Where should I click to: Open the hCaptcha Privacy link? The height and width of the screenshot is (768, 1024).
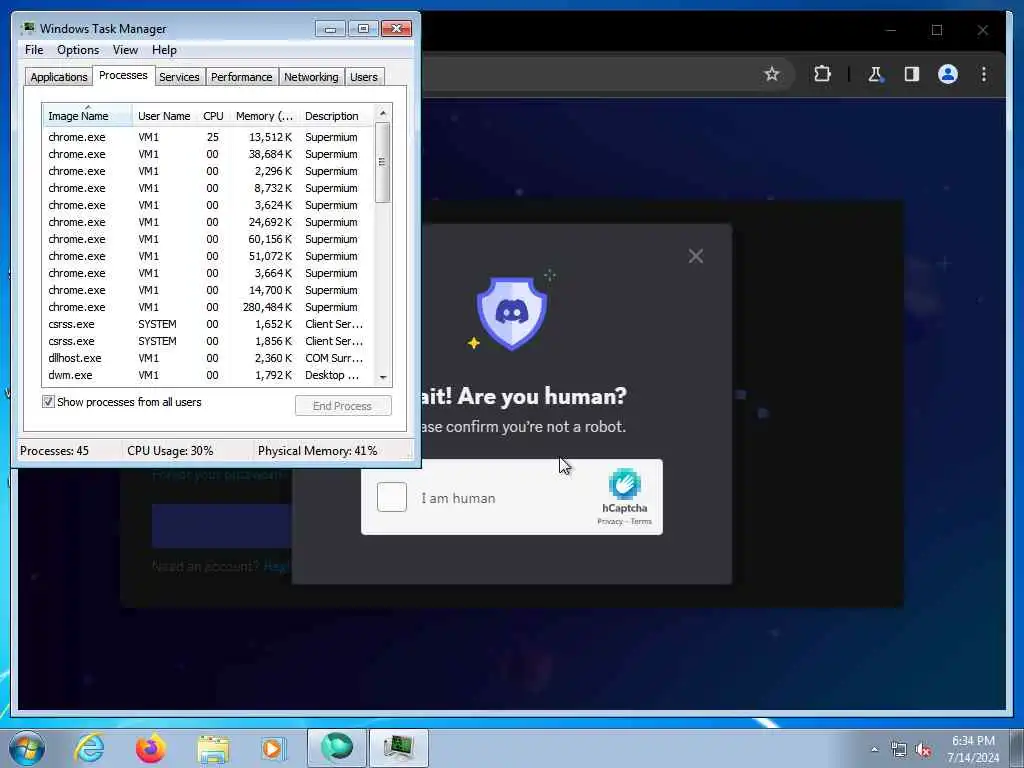[x=609, y=521]
